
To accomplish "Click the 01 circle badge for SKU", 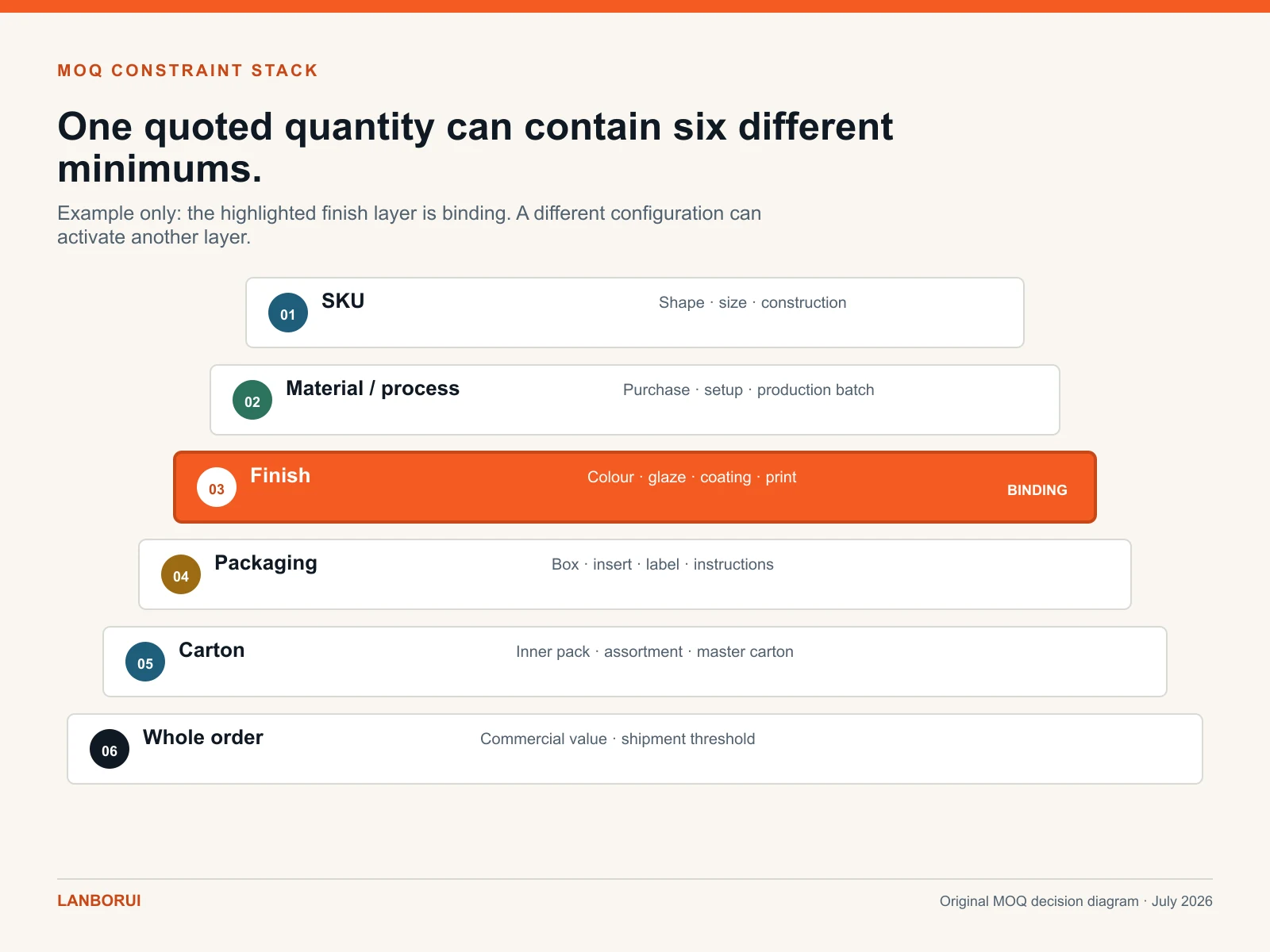I will pyautogui.click(x=288, y=313).
